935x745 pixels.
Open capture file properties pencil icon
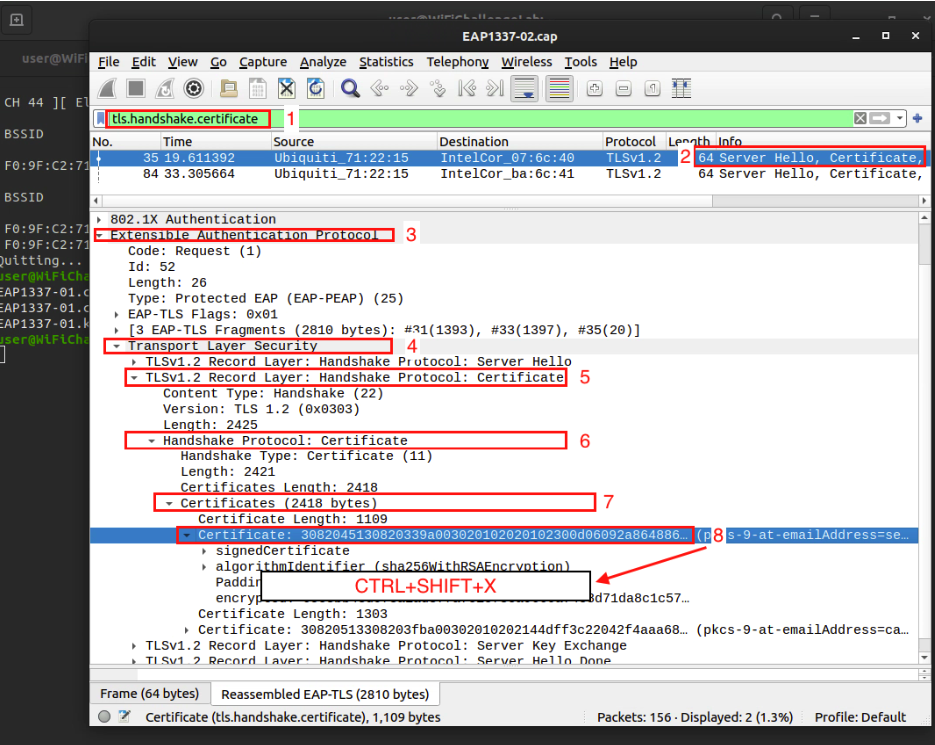click(124, 716)
